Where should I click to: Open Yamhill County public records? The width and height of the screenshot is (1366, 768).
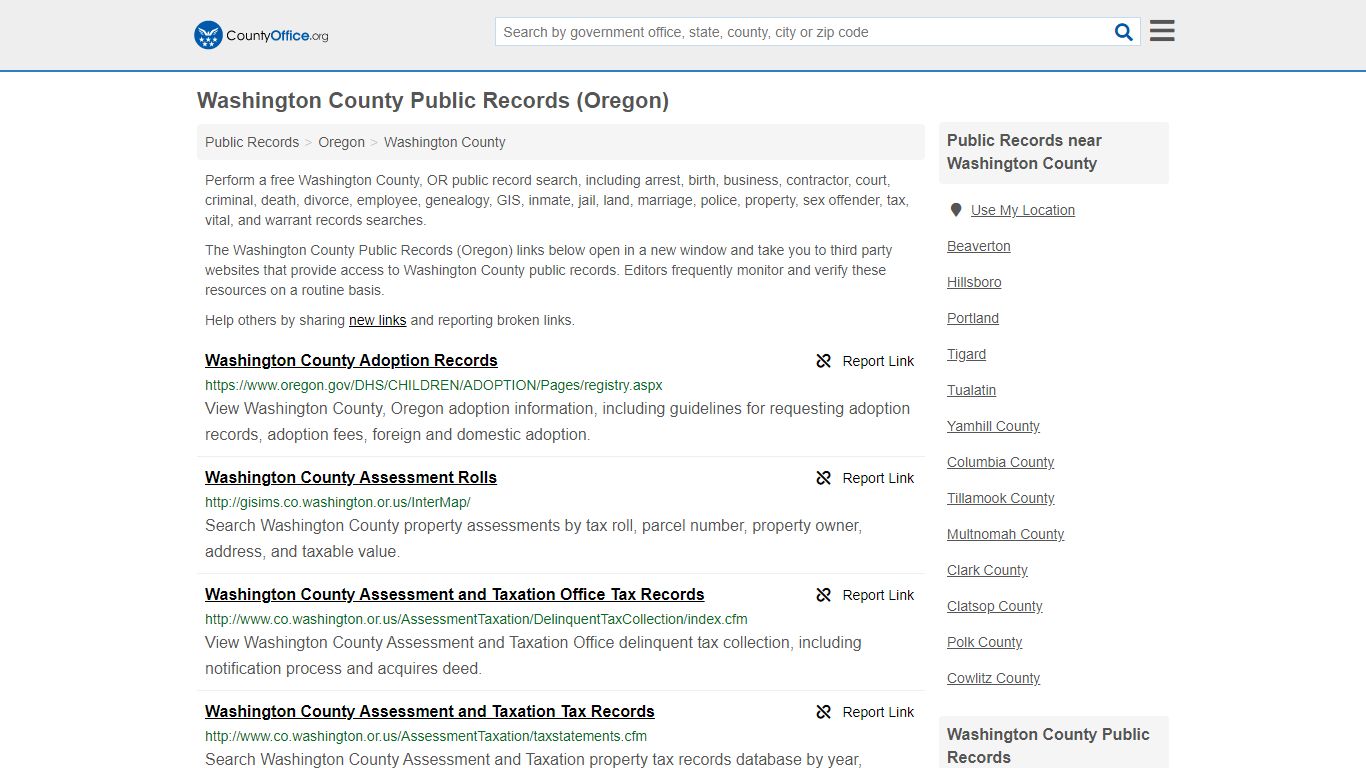click(994, 426)
